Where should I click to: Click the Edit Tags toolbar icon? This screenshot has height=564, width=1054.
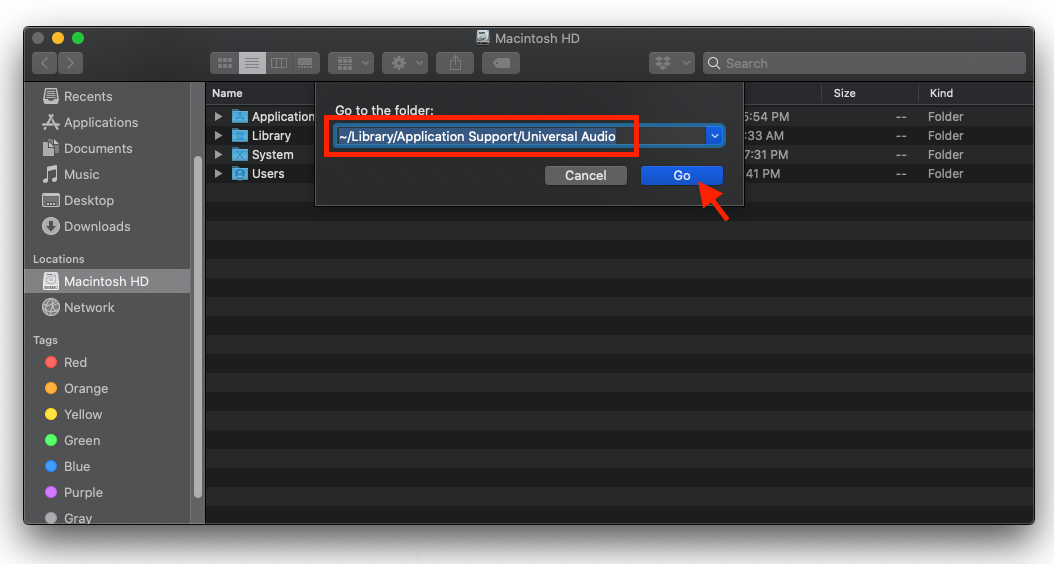(x=500, y=63)
